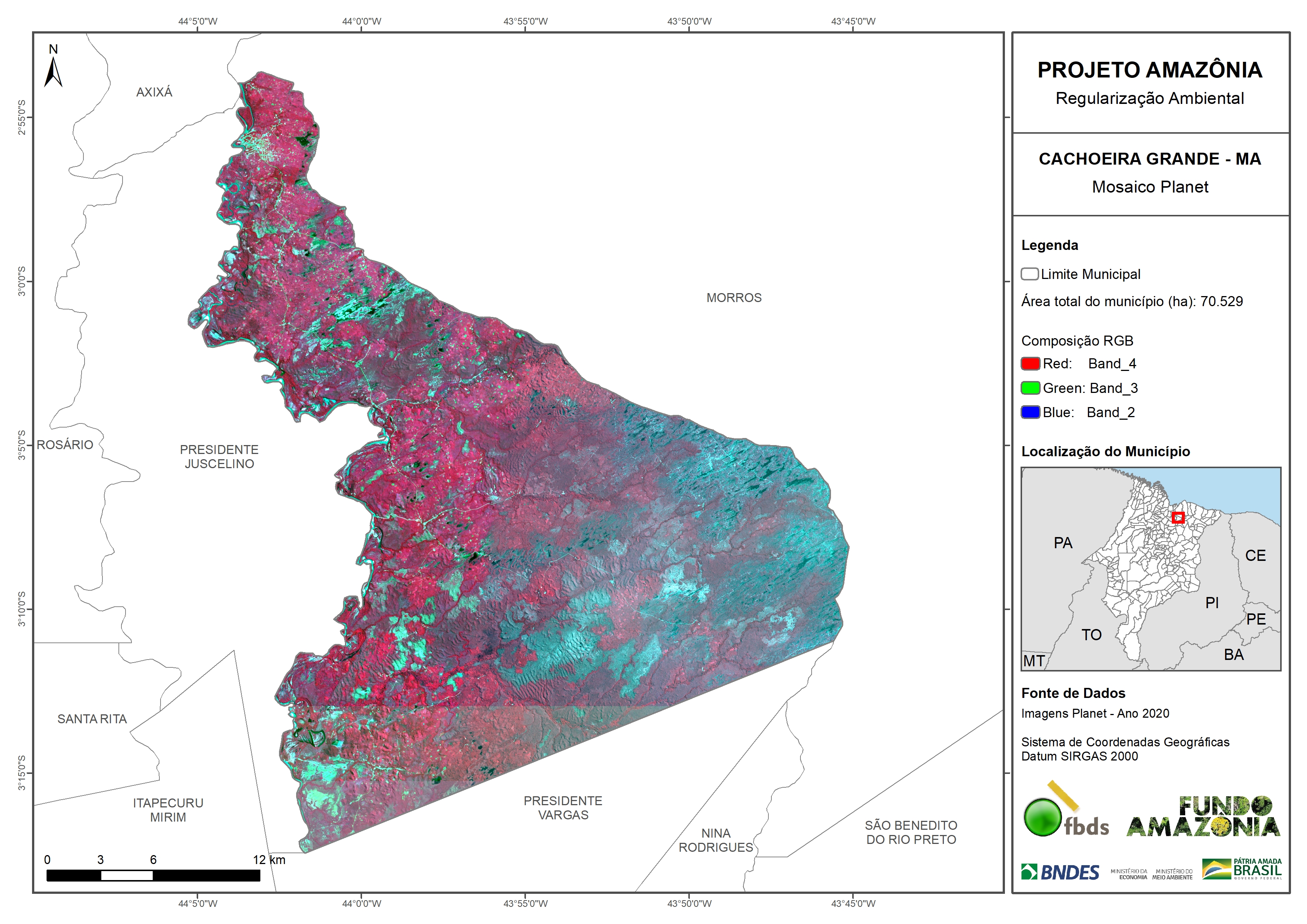The width and height of the screenshot is (1307, 924).
Task: Click the AXIXÁ municipality label
Action: (x=154, y=92)
